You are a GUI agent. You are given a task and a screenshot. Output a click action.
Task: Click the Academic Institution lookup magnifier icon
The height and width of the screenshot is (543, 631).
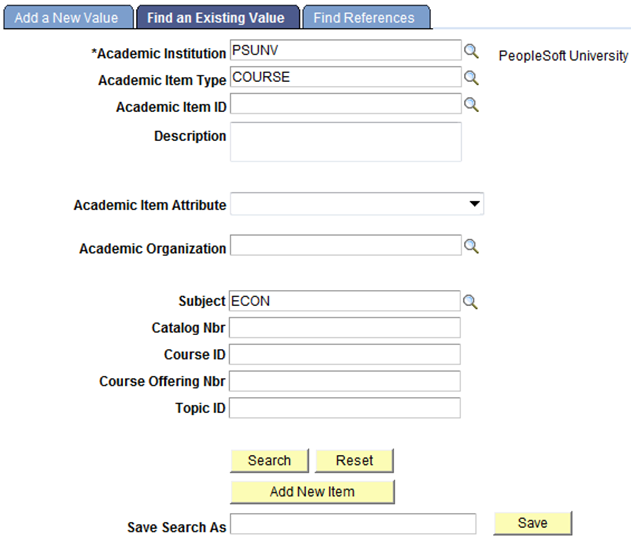(471, 50)
